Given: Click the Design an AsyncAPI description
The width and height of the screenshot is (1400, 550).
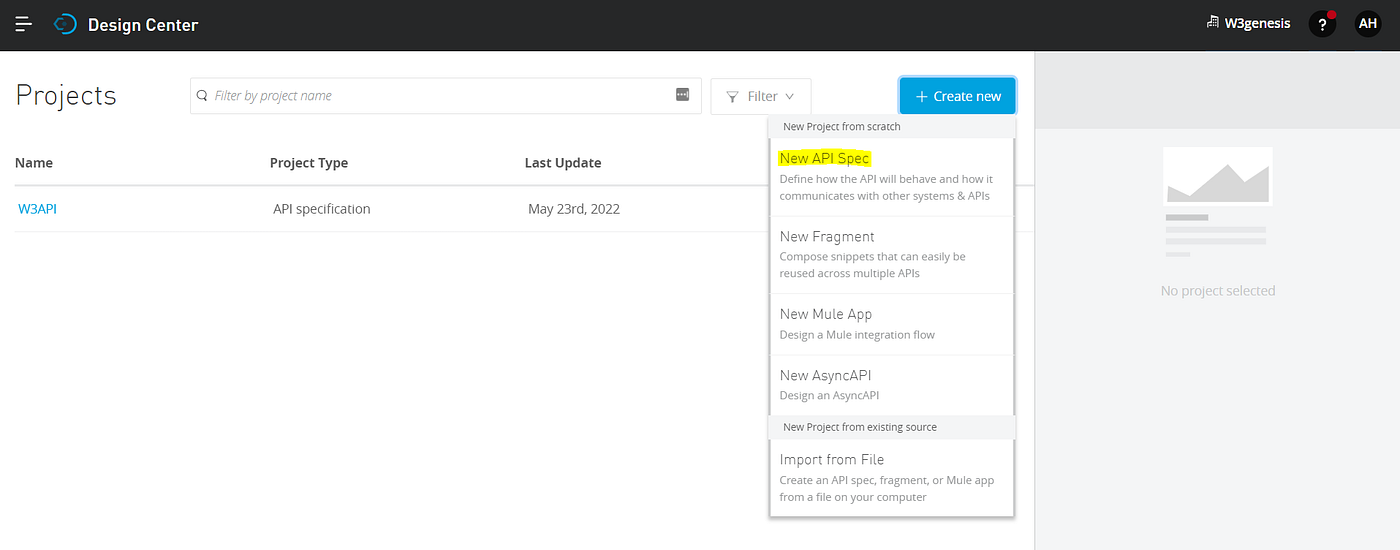Looking at the screenshot, I should pyautogui.click(x=829, y=396).
